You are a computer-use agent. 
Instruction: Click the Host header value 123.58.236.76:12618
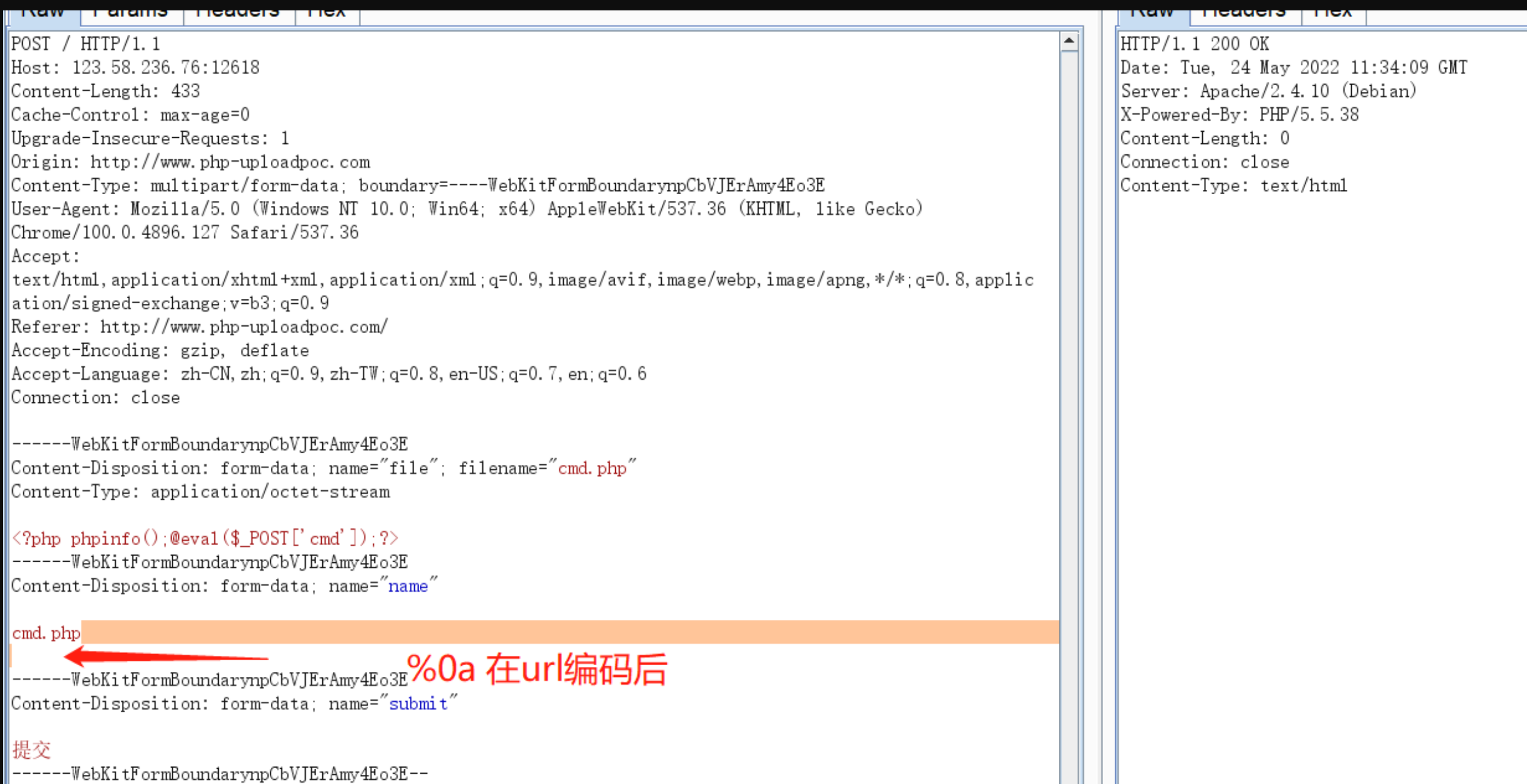(x=166, y=67)
